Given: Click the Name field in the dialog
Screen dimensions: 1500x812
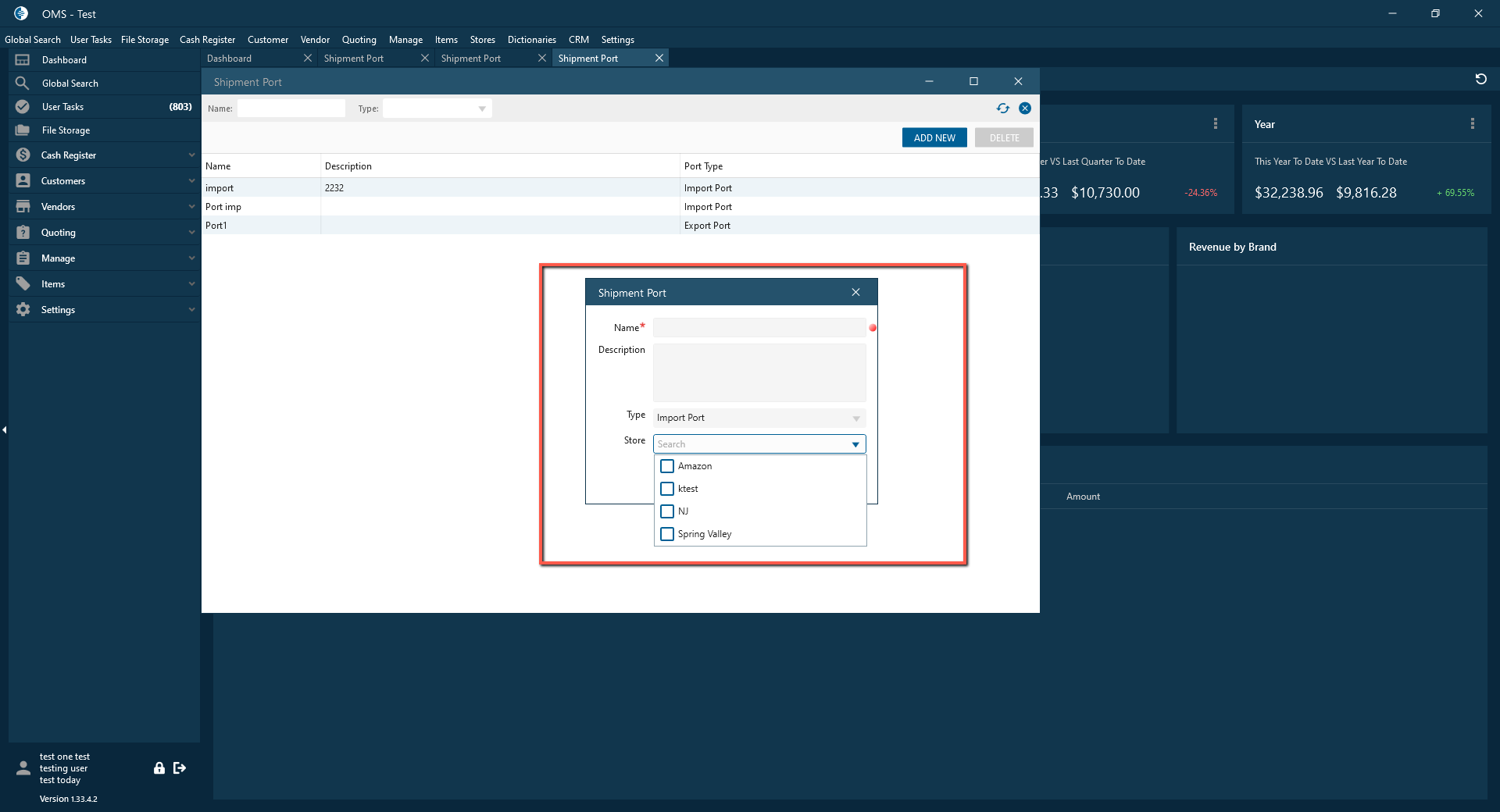Looking at the screenshot, I should (x=759, y=328).
